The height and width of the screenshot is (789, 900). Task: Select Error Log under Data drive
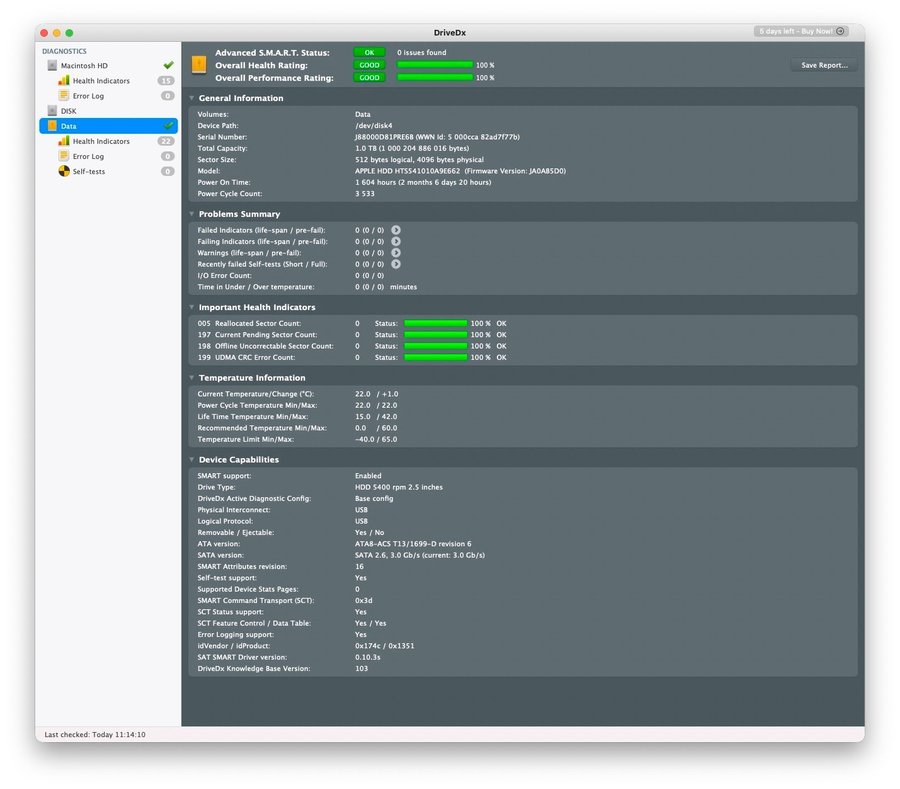[87, 157]
